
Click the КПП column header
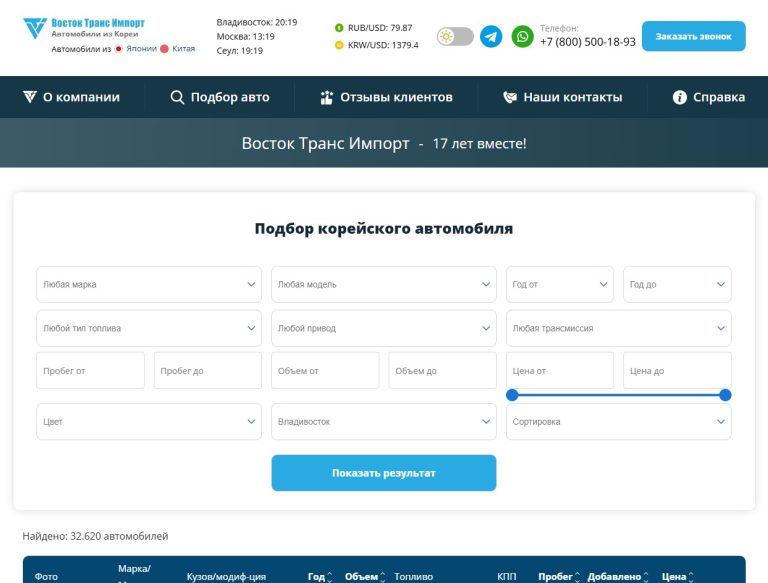[506, 577]
